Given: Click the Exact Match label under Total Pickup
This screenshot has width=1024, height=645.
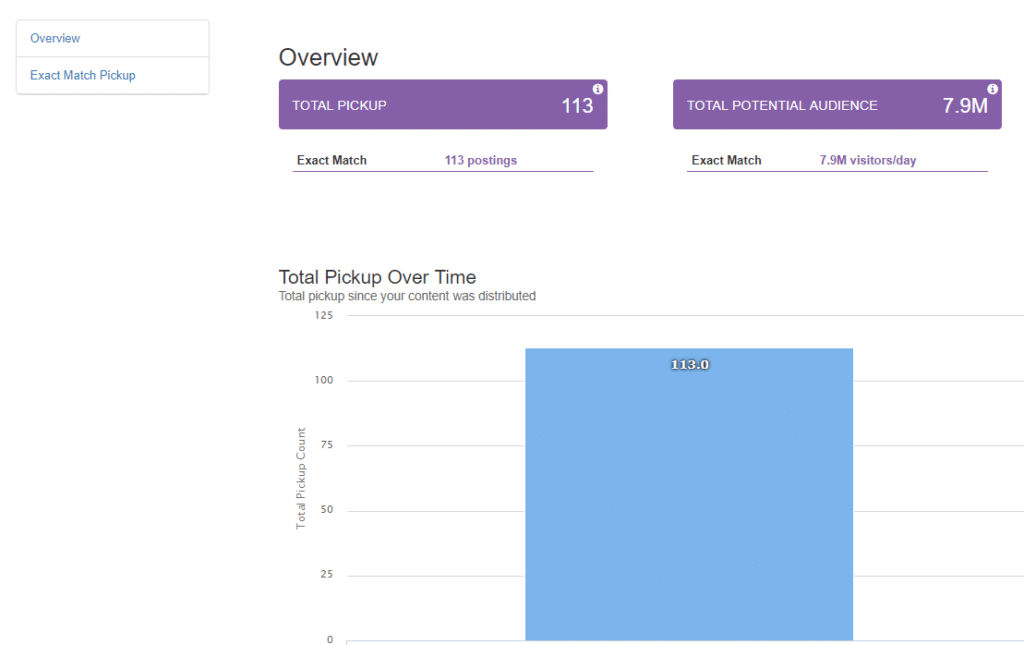Looking at the screenshot, I should click(x=332, y=160).
